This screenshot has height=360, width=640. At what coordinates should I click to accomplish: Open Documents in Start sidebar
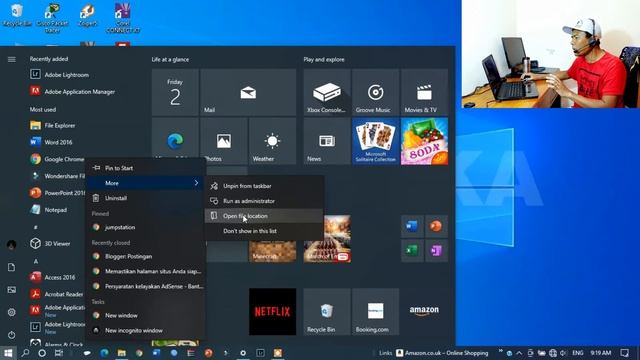click(x=11, y=267)
